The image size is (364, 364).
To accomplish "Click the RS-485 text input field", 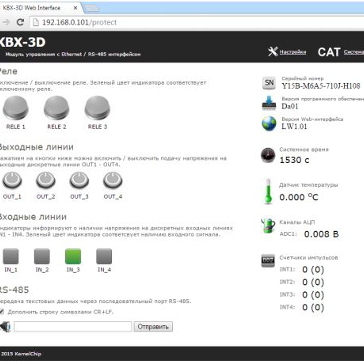I will [73, 326].
